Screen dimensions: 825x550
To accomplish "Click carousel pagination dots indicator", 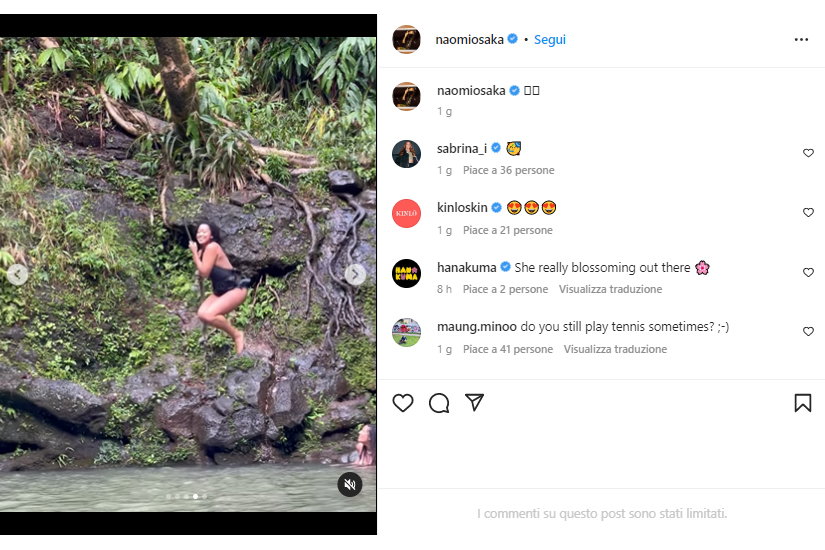I will pyautogui.click(x=184, y=497).
